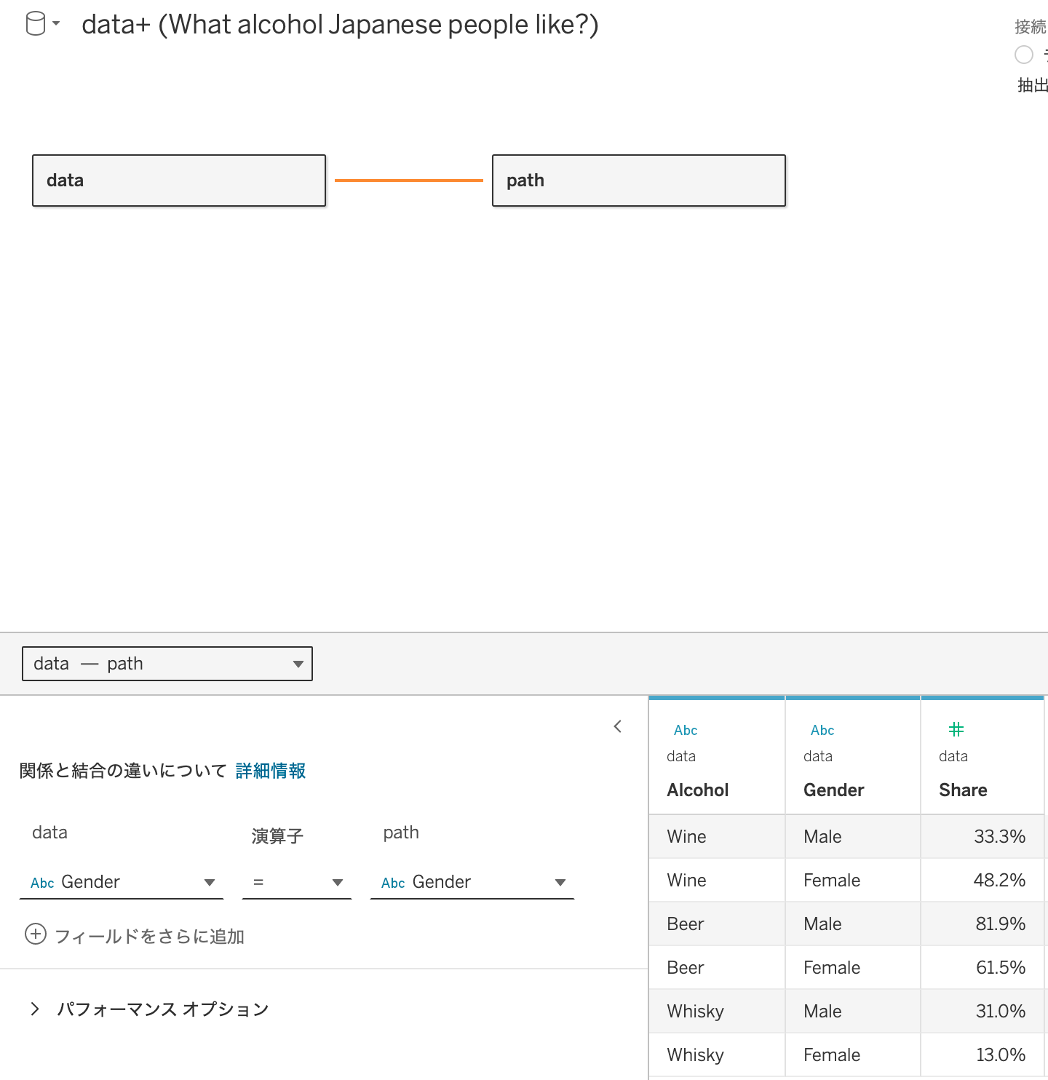Click the Abc type icon of Gender column
Screen dimensions: 1048x1080
pyautogui.click(x=822, y=730)
